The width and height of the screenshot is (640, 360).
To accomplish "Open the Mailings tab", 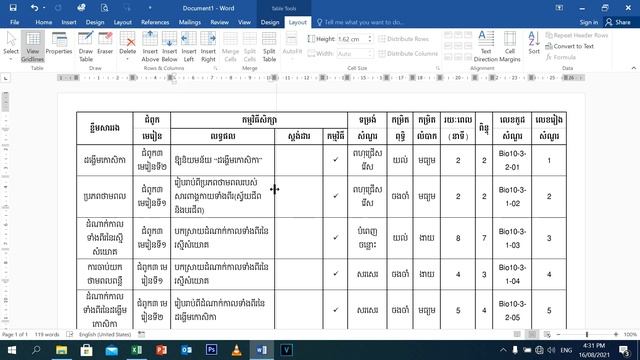I will 189,22.
